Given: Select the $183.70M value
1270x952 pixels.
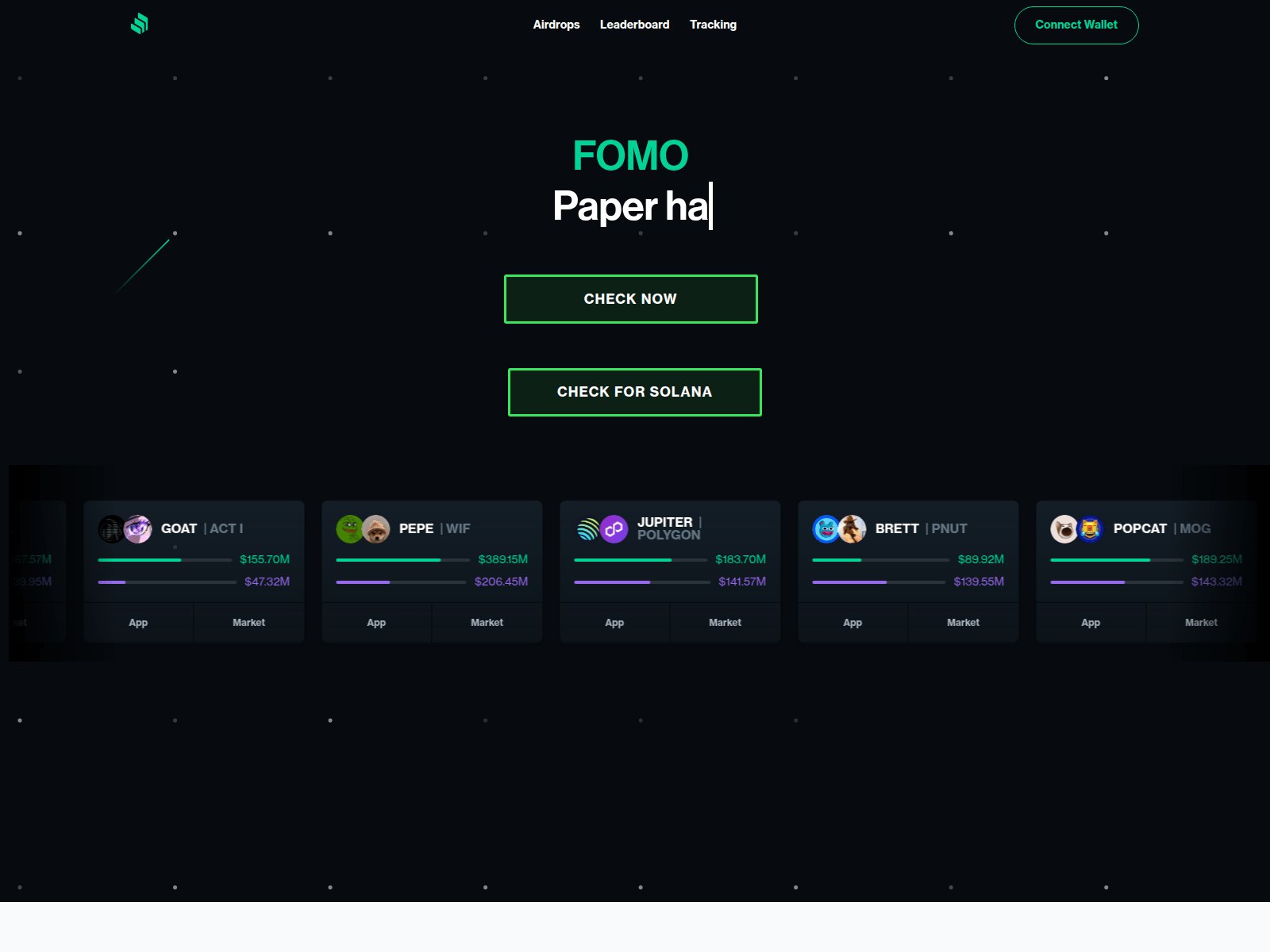Looking at the screenshot, I should tap(741, 559).
